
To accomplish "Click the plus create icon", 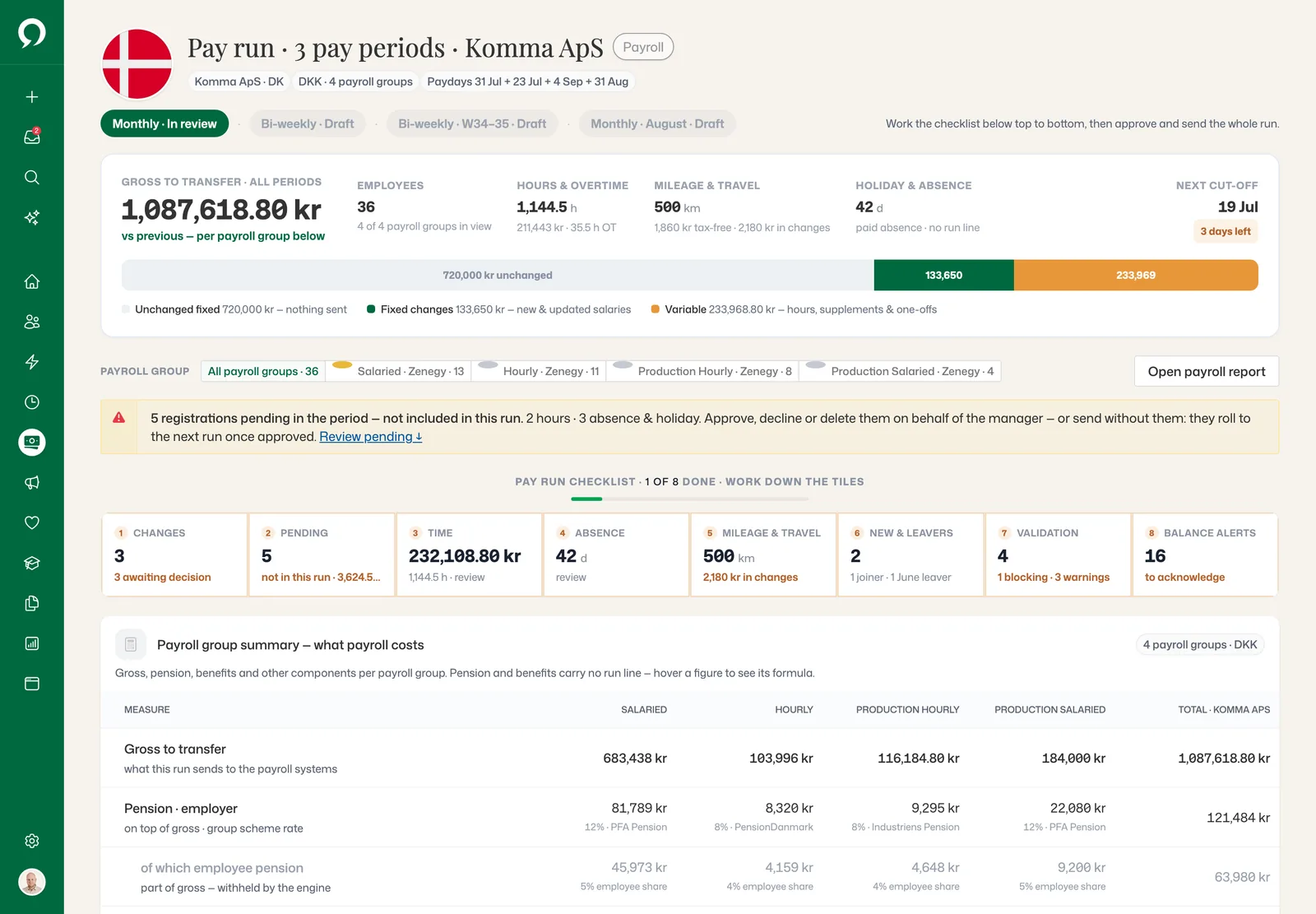I will [32, 97].
